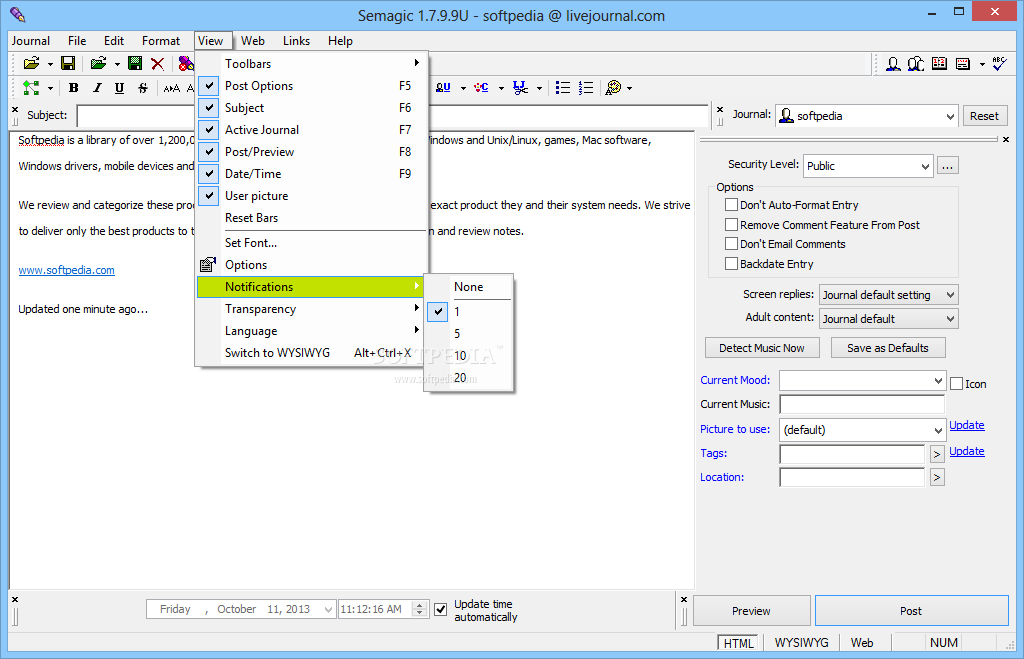The height and width of the screenshot is (659, 1024).
Task: Click the smiley palette icon
Action: (x=613, y=88)
